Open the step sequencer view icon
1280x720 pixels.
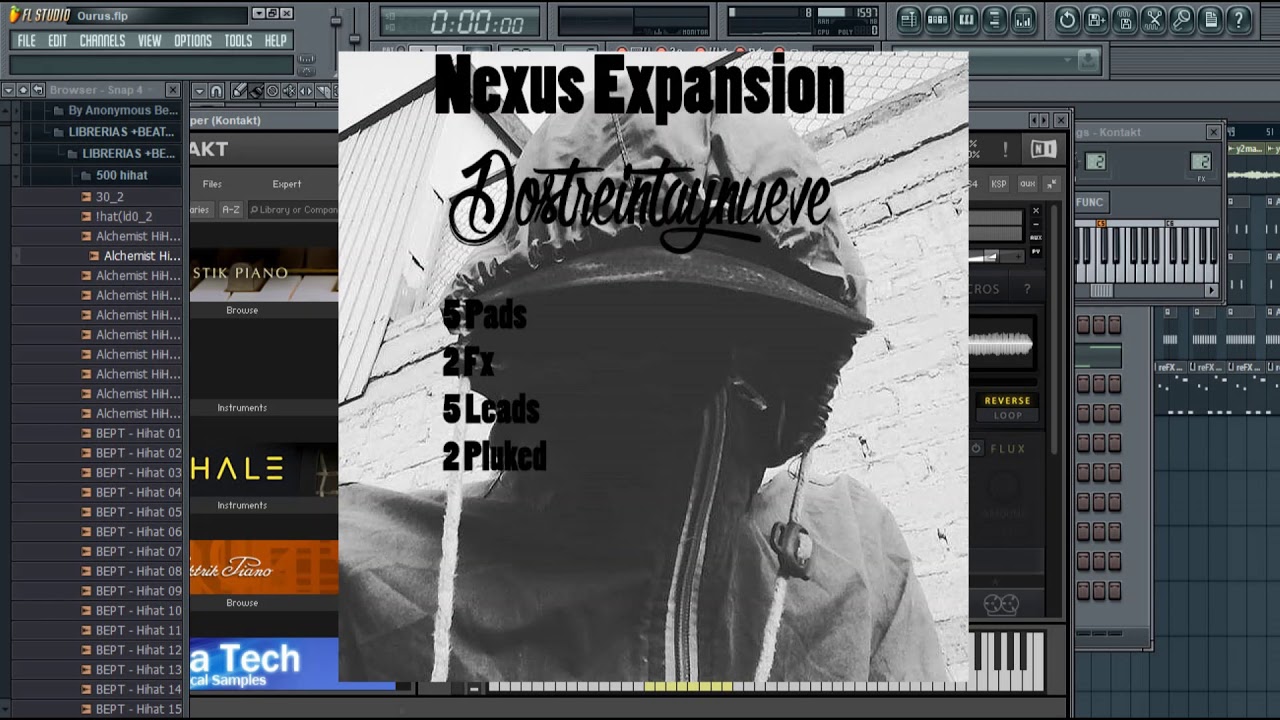[x=937, y=19]
